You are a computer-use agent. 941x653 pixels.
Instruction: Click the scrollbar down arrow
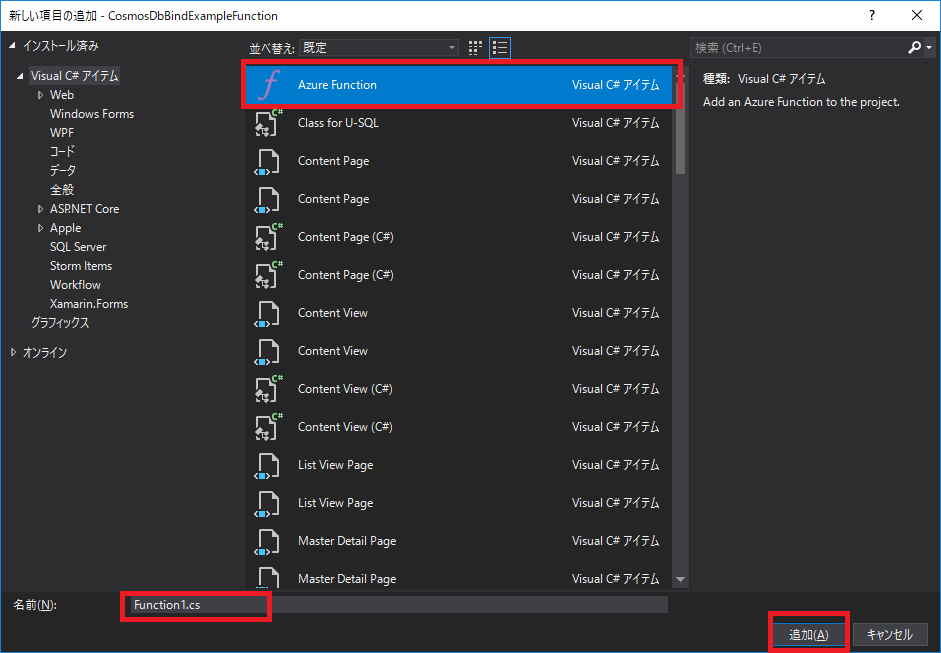(680, 579)
